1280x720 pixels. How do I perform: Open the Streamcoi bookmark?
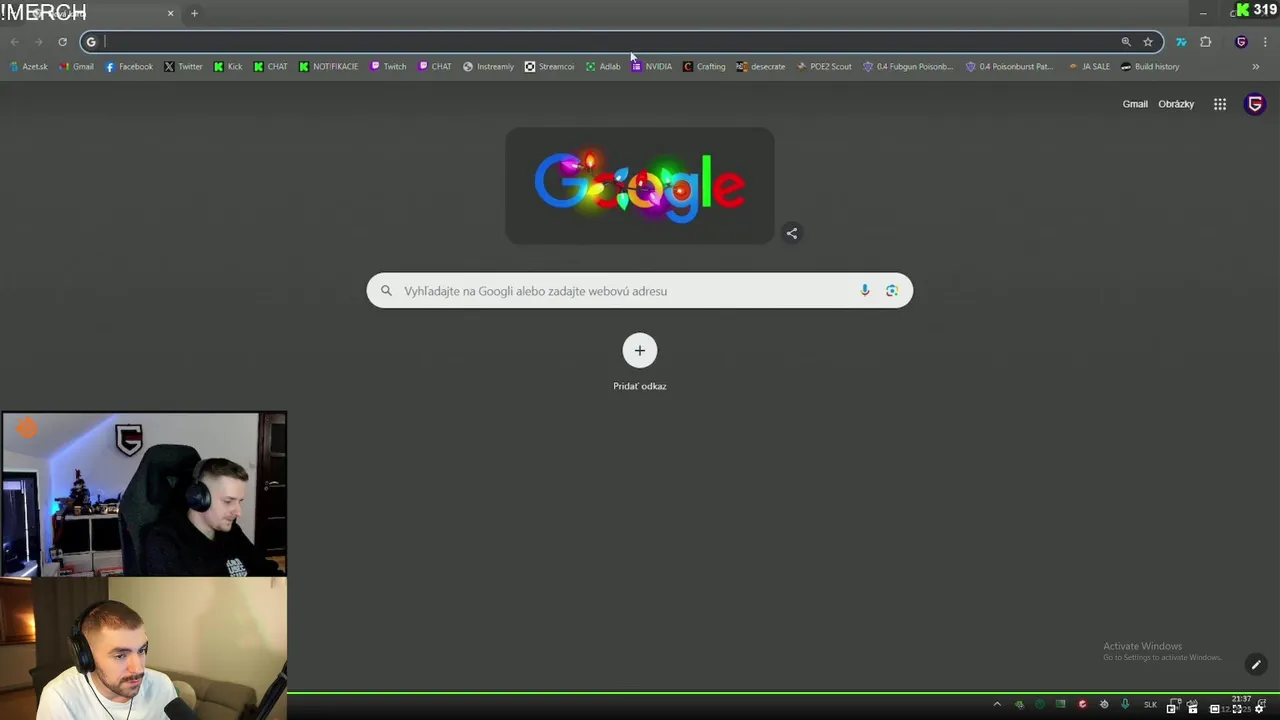(x=550, y=67)
